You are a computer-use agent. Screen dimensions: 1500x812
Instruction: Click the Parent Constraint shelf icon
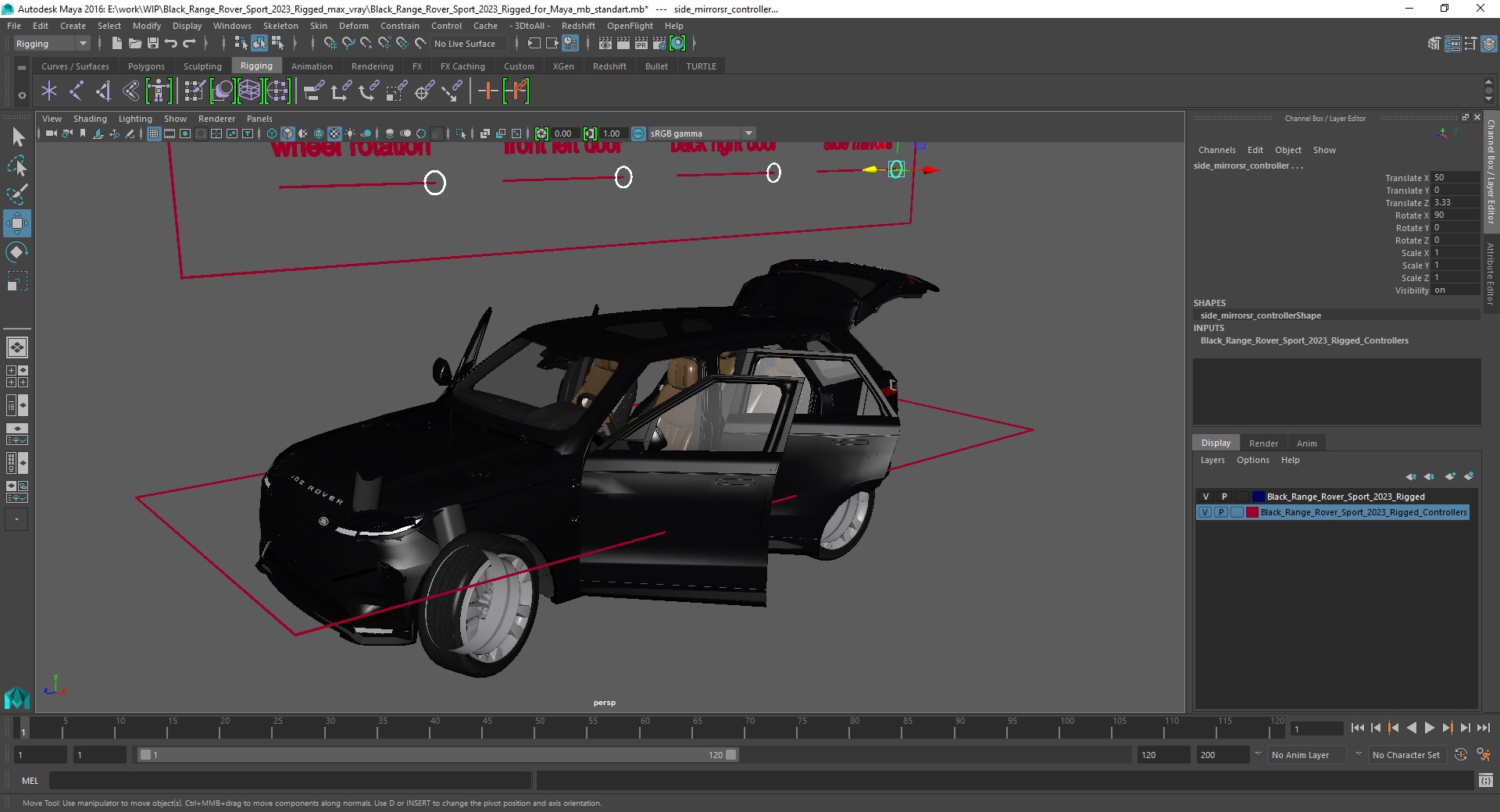(313, 91)
